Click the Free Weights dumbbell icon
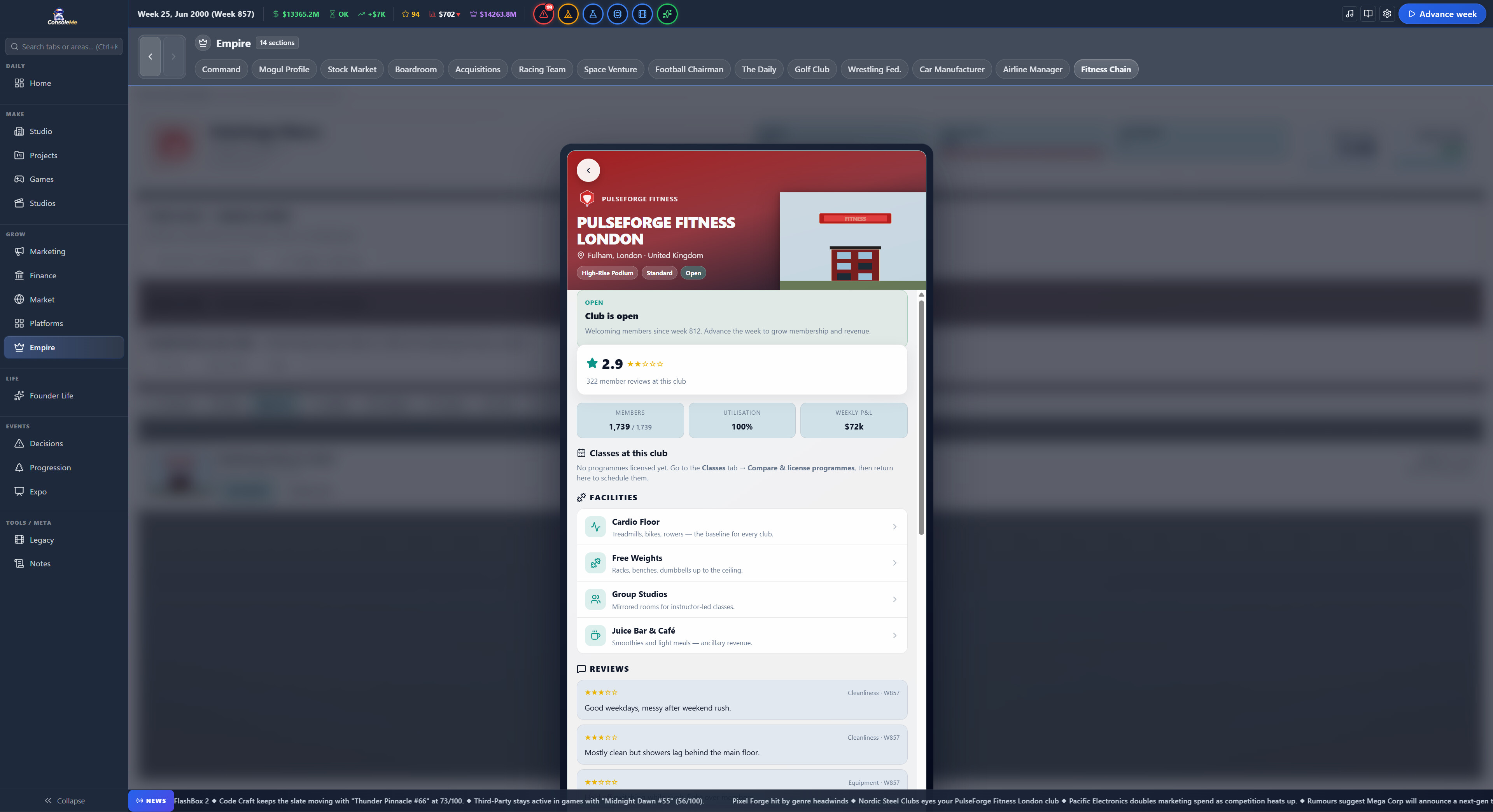Viewport: 1493px width, 812px height. (x=595, y=563)
